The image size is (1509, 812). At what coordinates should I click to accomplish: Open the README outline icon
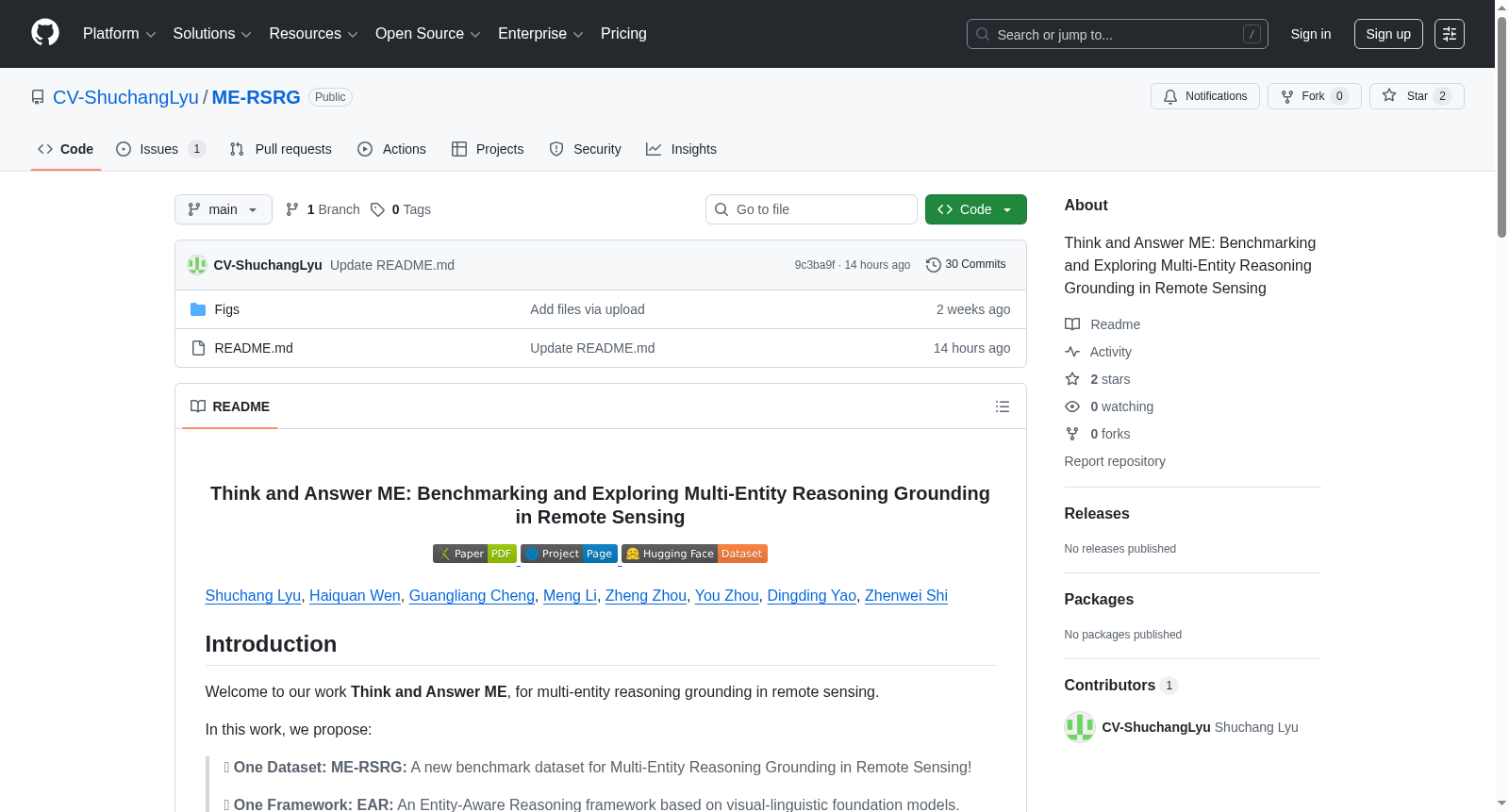pyautogui.click(x=1003, y=406)
